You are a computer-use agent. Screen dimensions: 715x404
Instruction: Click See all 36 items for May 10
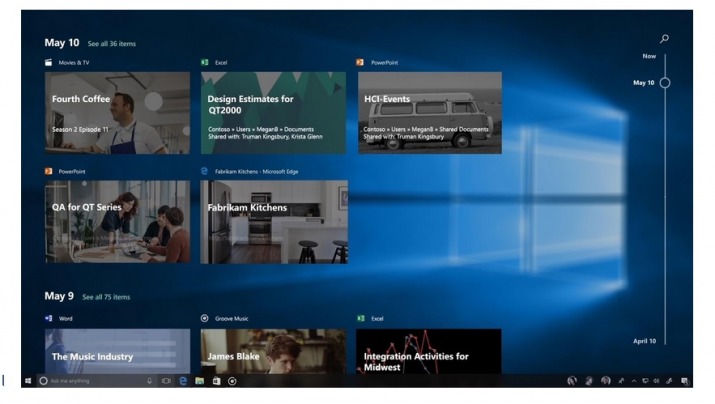(x=112, y=44)
